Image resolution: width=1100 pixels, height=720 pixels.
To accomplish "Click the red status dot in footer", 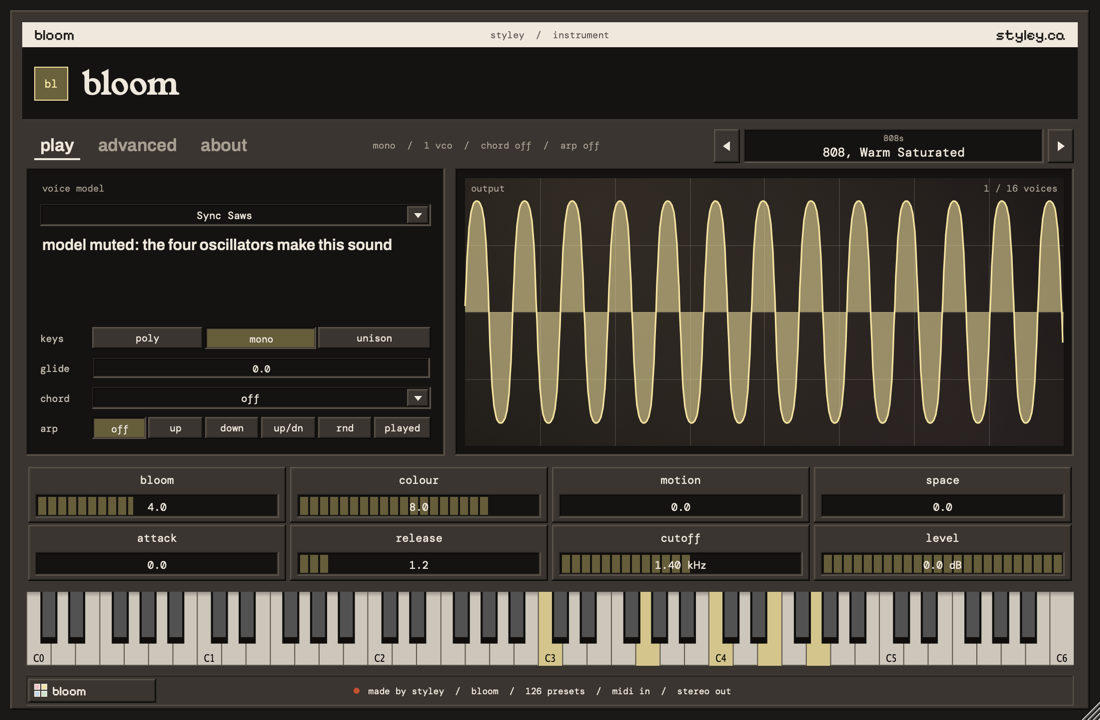I will pos(356,691).
